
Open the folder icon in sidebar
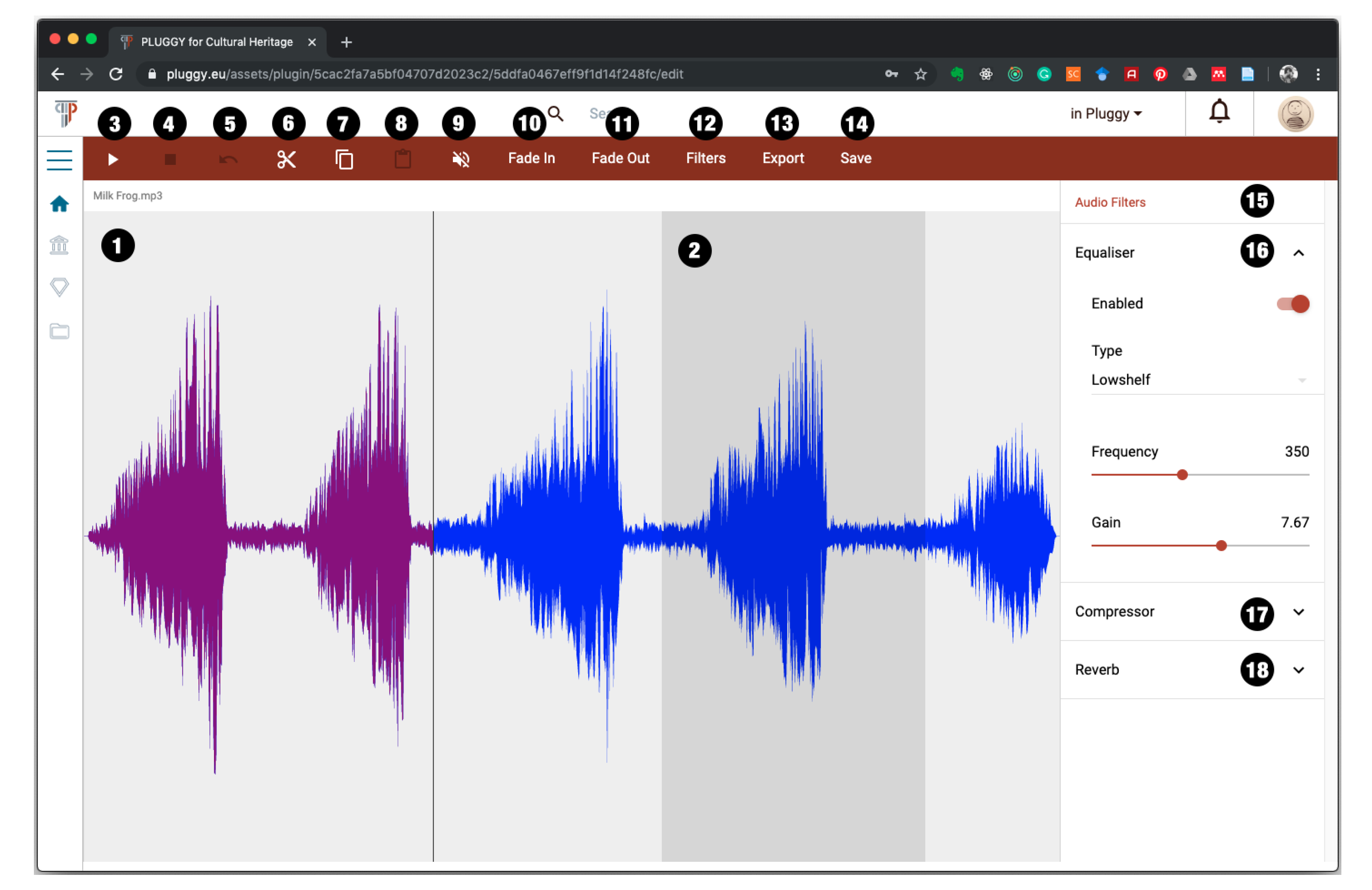click(x=59, y=331)
